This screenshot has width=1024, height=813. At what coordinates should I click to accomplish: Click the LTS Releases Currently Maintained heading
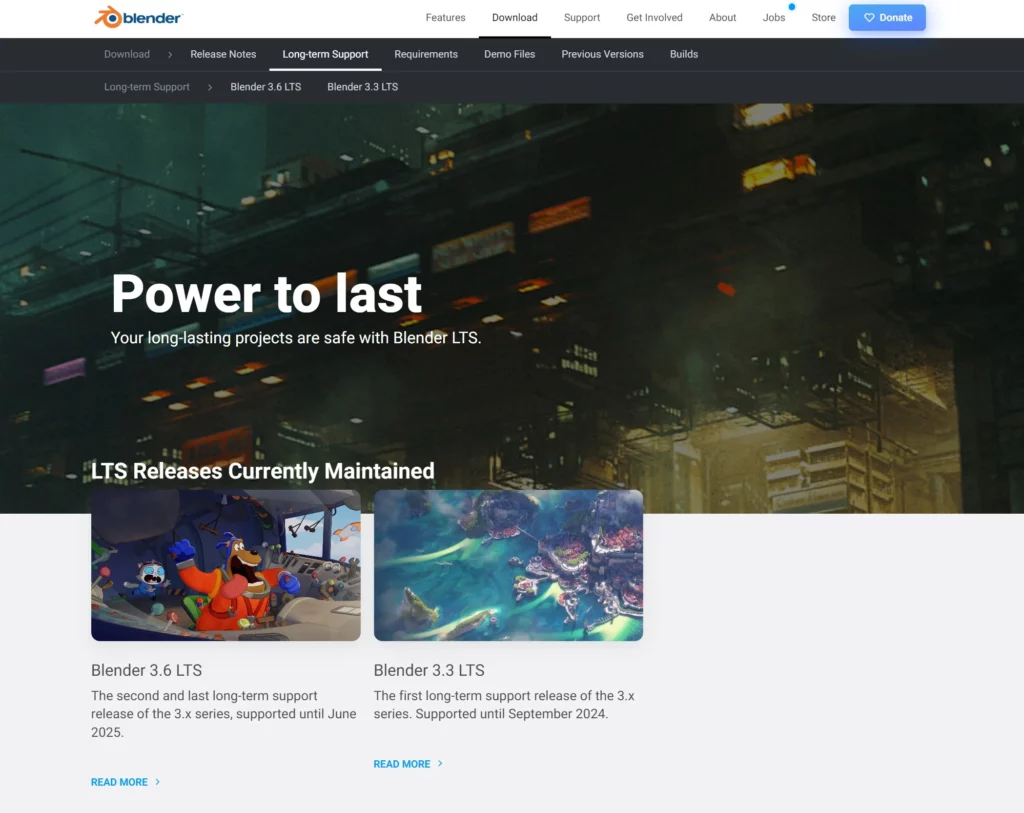pos(263,471)
